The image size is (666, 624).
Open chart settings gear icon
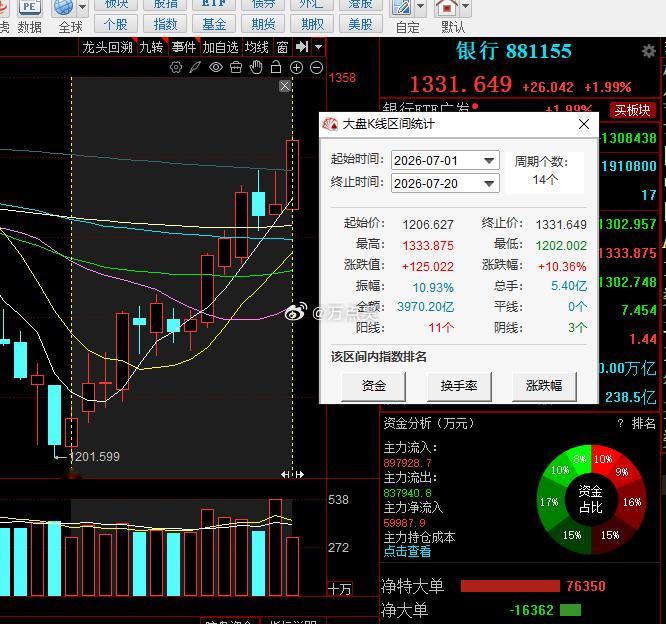coord(176,67)
